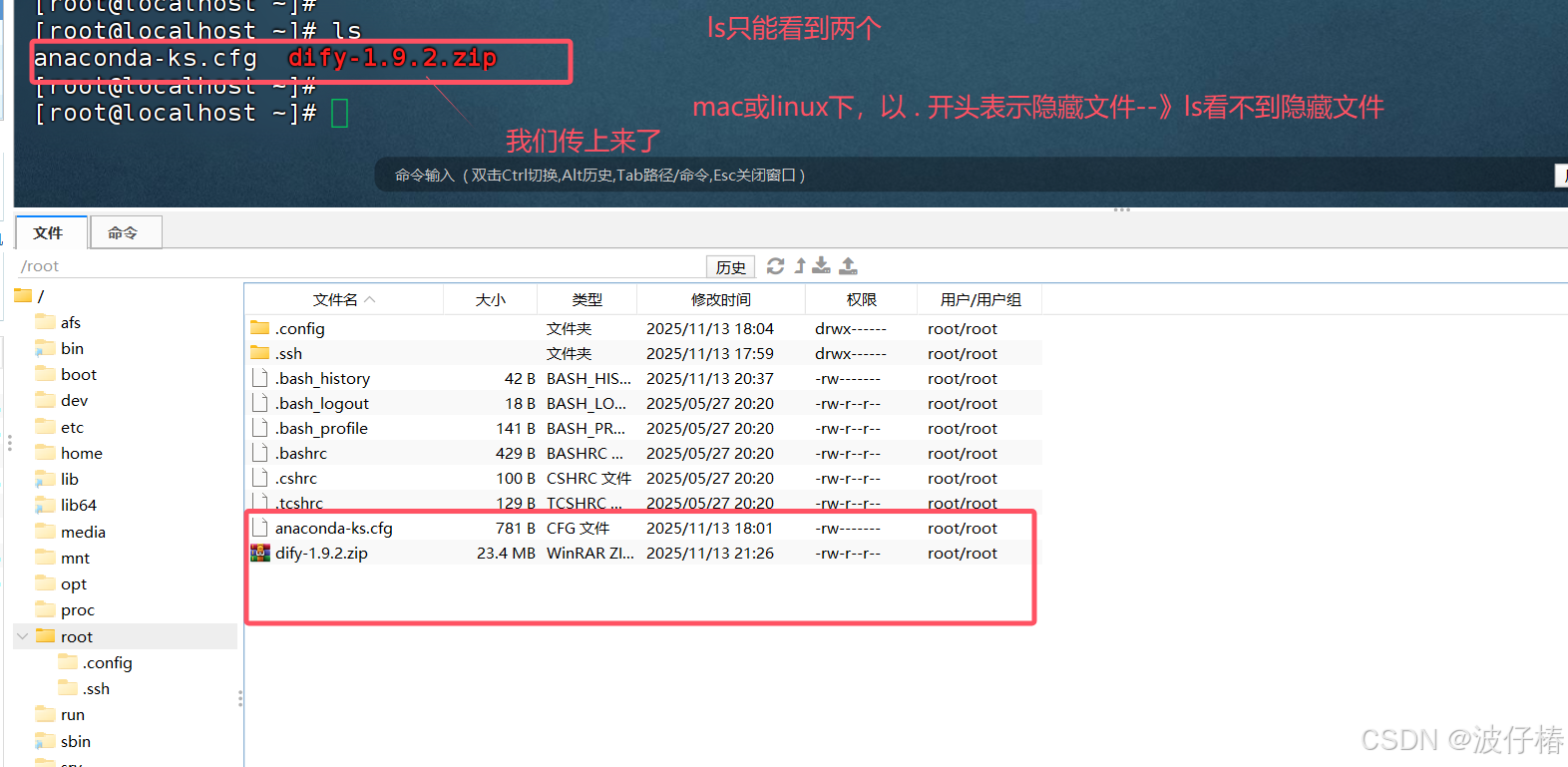
Task: Click the WinRAR icon of dify-1.9.2.zip
Action: 260,553
